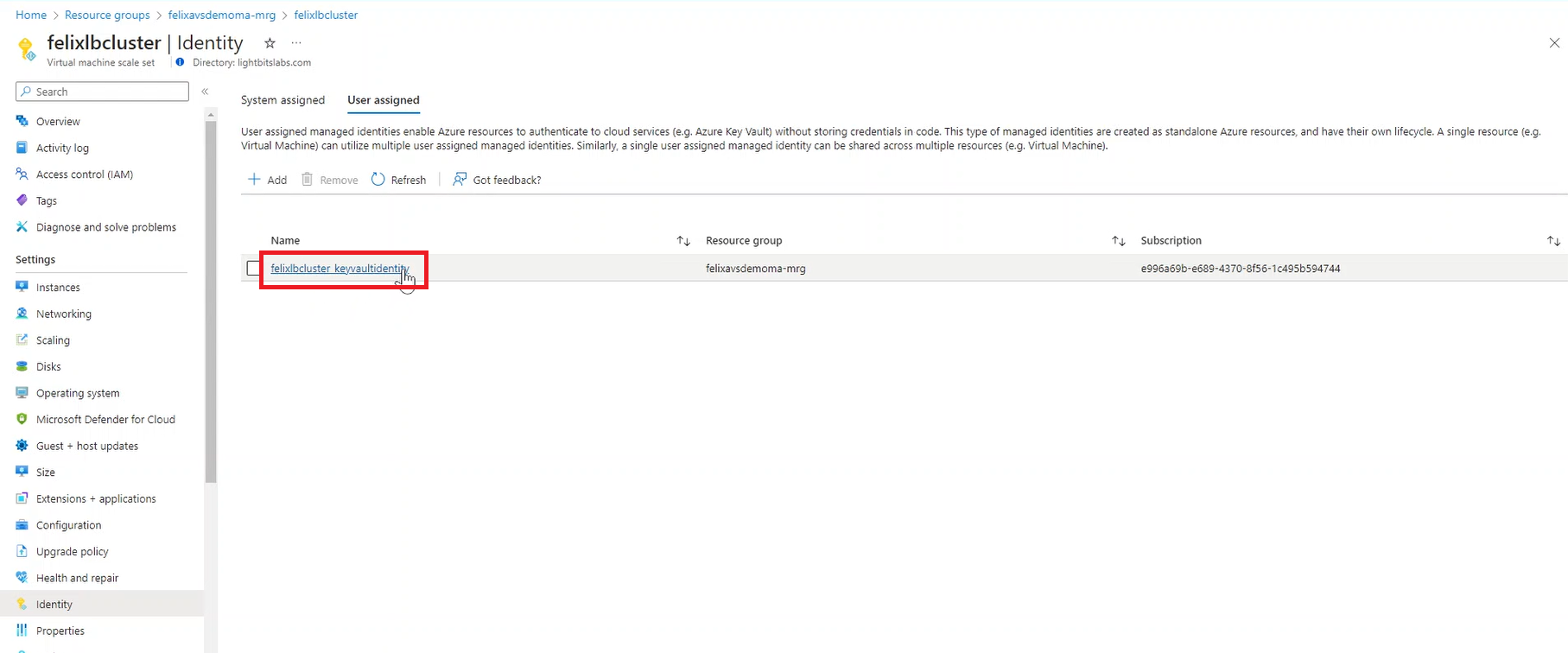Click the Health and repair heart icon
The width and height of the screenshot is (1568, 653).
(22, 578)
